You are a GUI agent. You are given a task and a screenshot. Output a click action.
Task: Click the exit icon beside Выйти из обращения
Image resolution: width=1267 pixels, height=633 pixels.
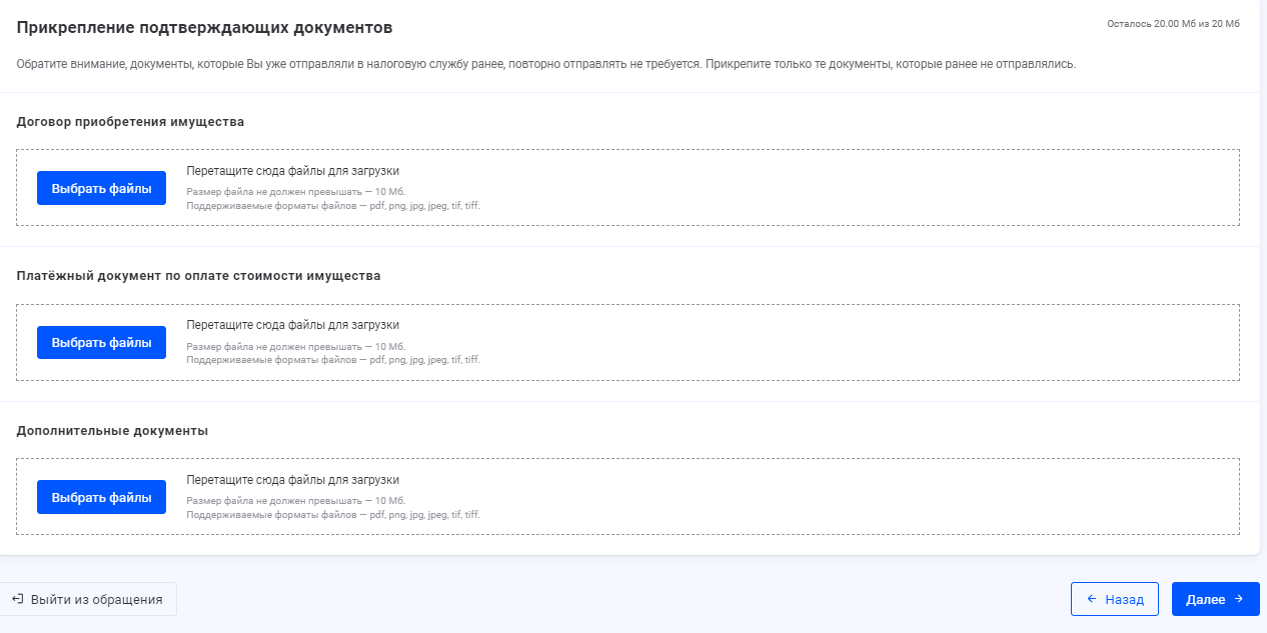(x=17, y=600)
